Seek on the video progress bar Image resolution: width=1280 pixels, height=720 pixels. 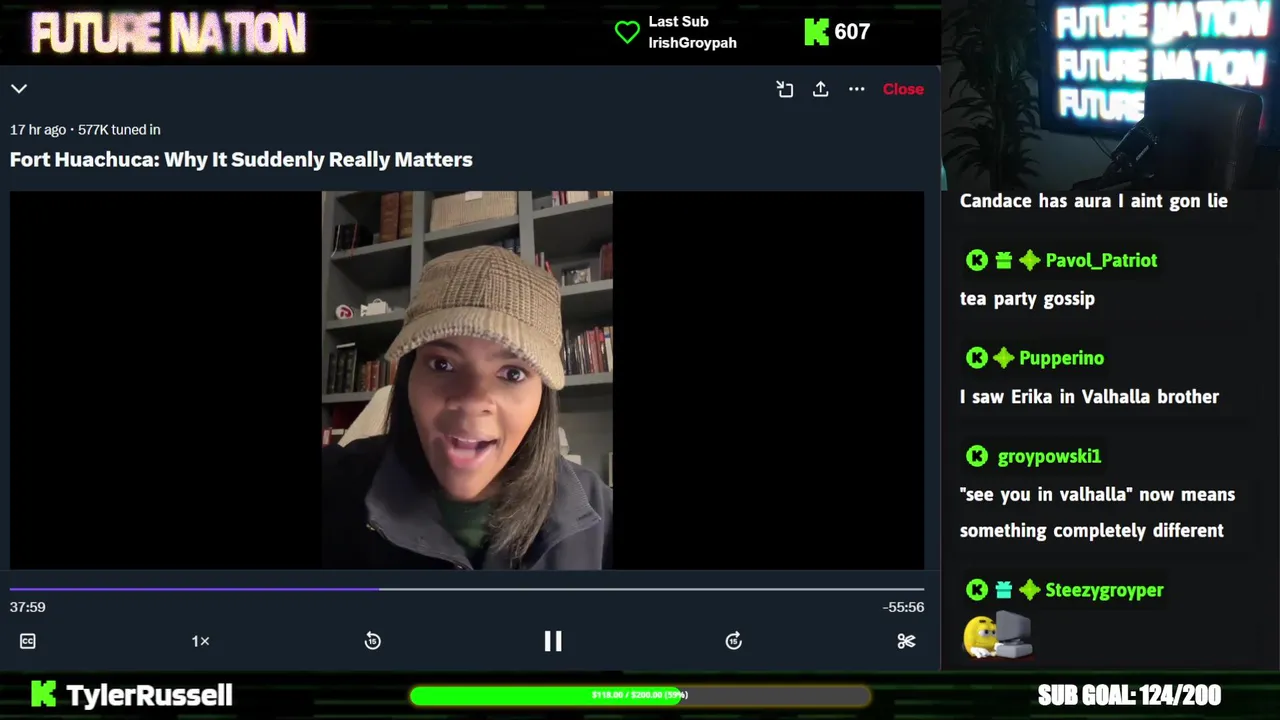click(467, 589)
